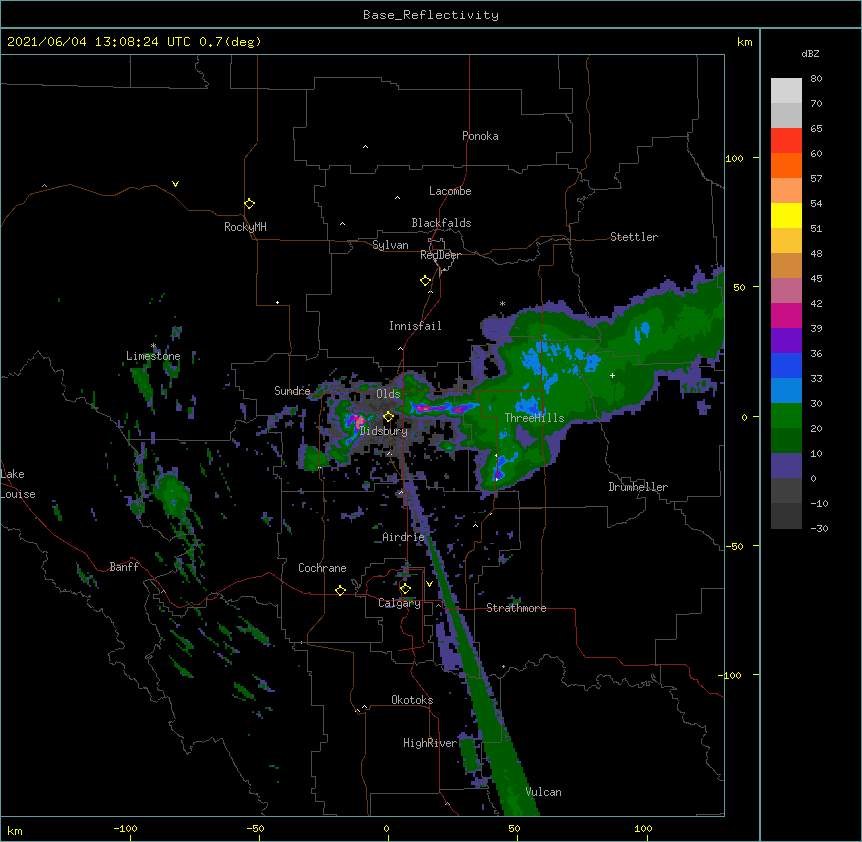Click the Sylvan label
This screenshot has height=842, width=862.
point(390,245)
